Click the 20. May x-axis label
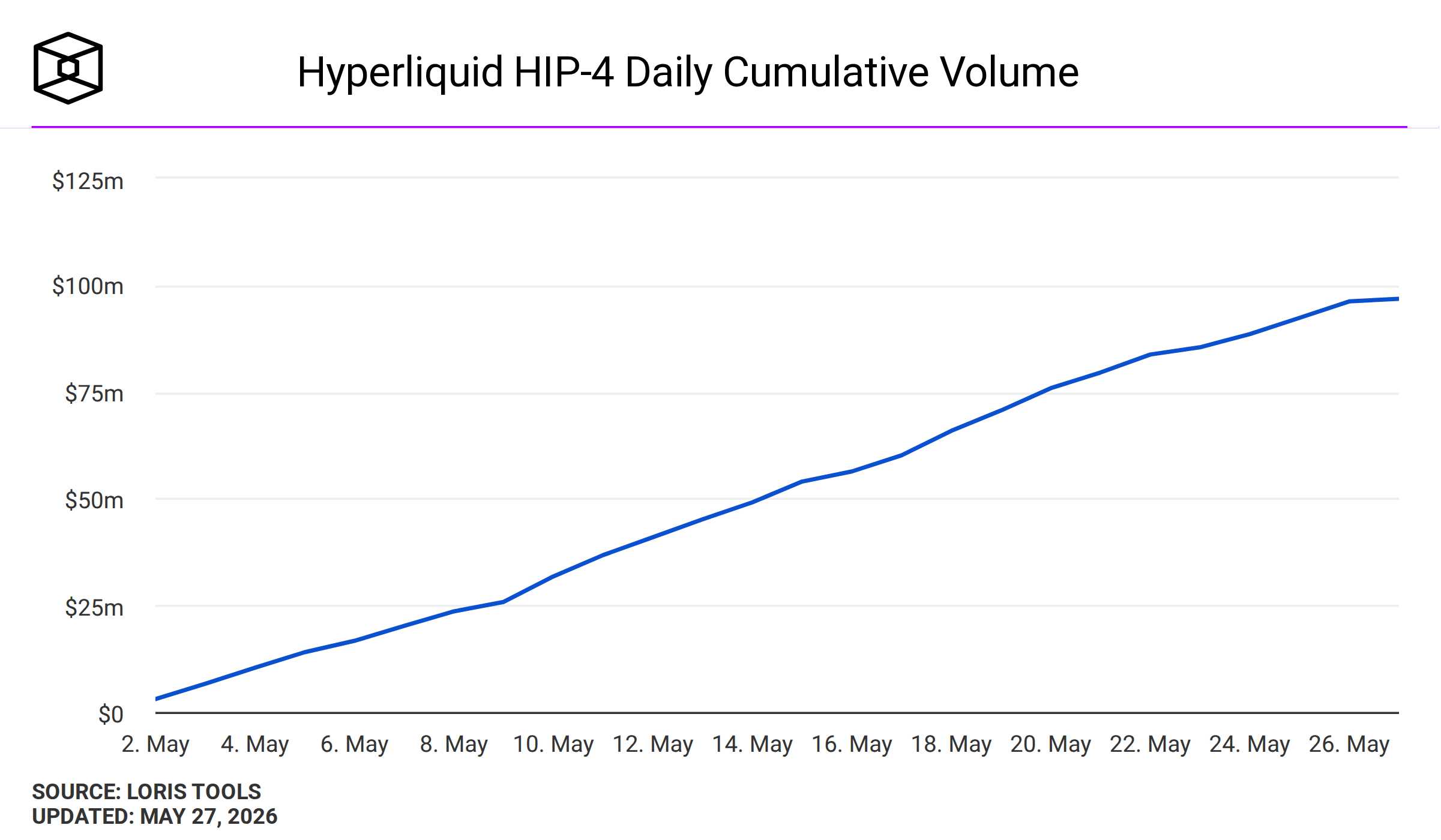Image resolution: width=1441 pixels, height=840 pixels. (x=1051, y=745)
